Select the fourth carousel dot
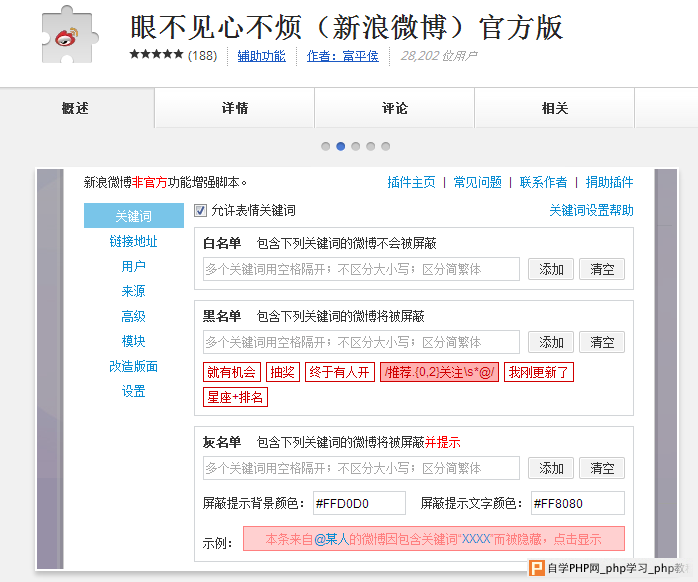Screen dimensions: 698x582 [371, 146]
